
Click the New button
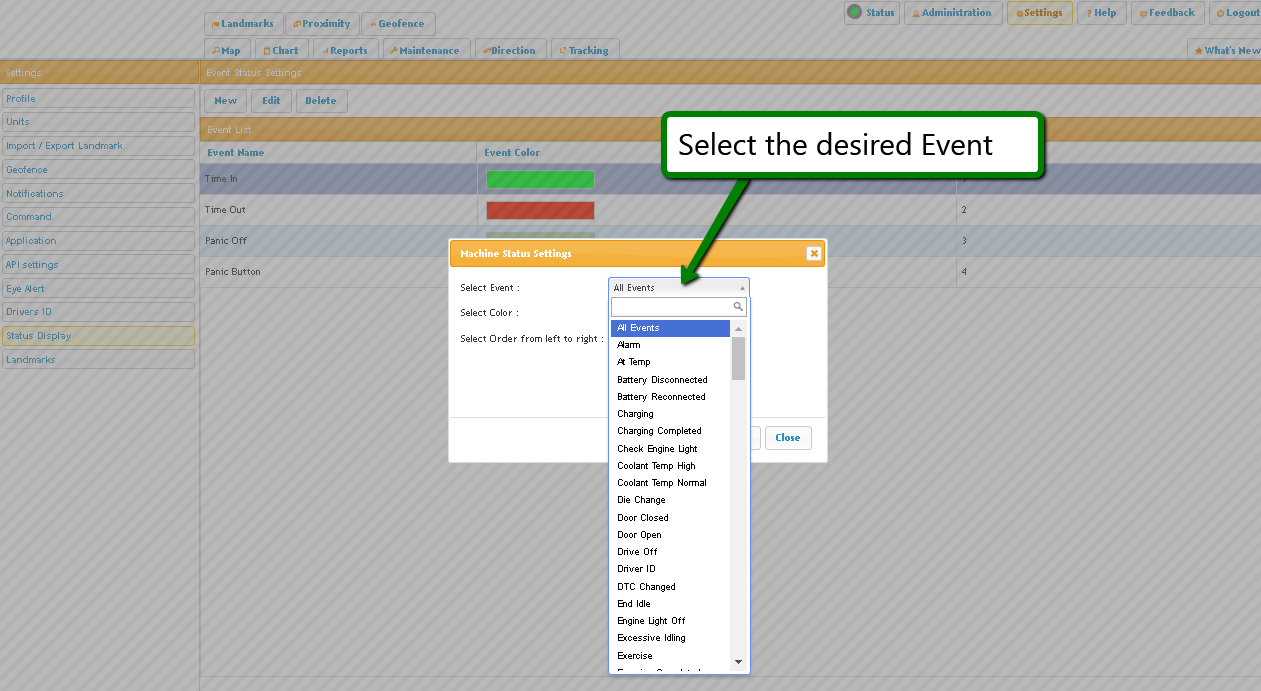pos(225,101)
